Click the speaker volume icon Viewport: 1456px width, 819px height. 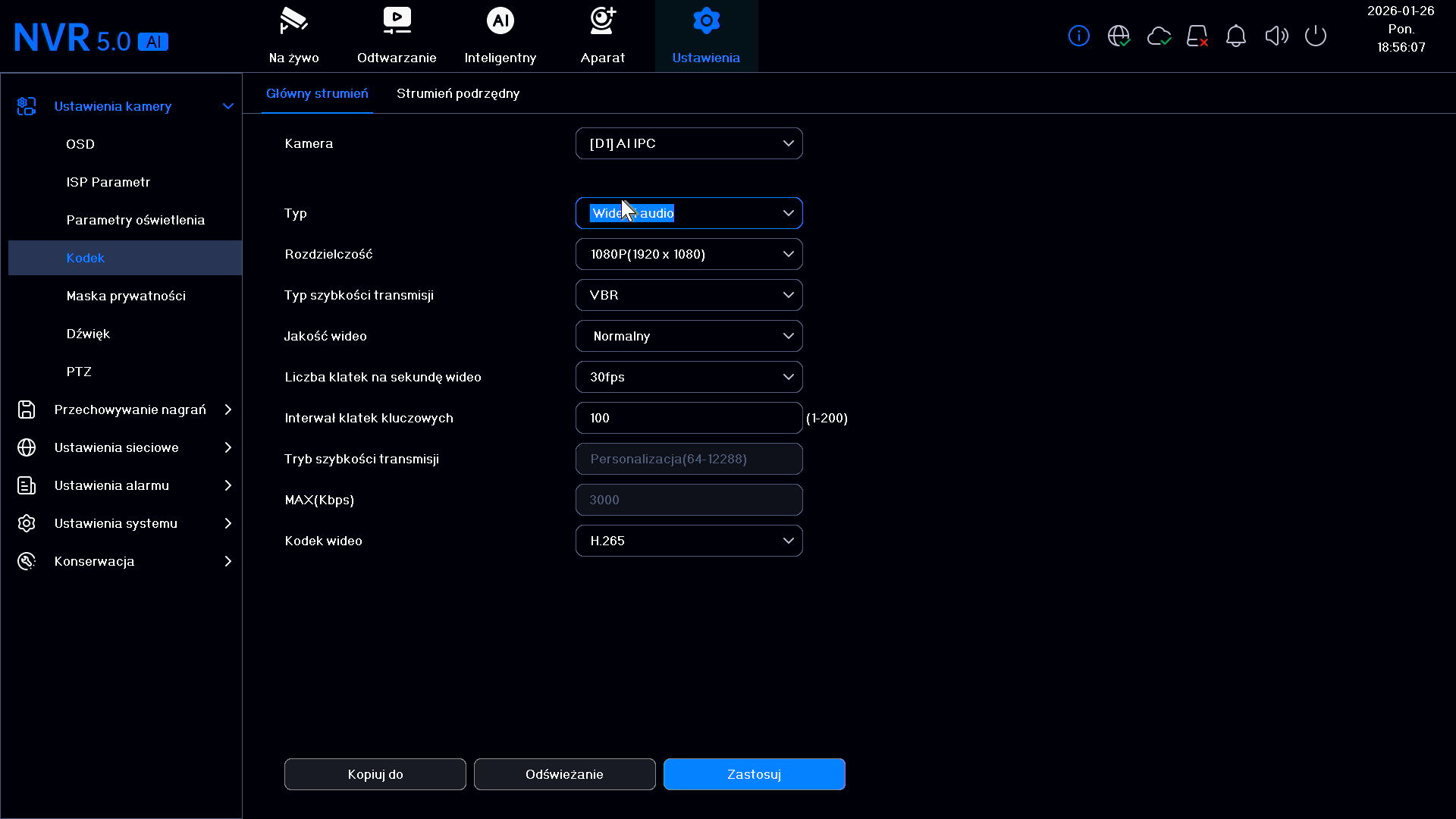click(x=1276, y=36)
